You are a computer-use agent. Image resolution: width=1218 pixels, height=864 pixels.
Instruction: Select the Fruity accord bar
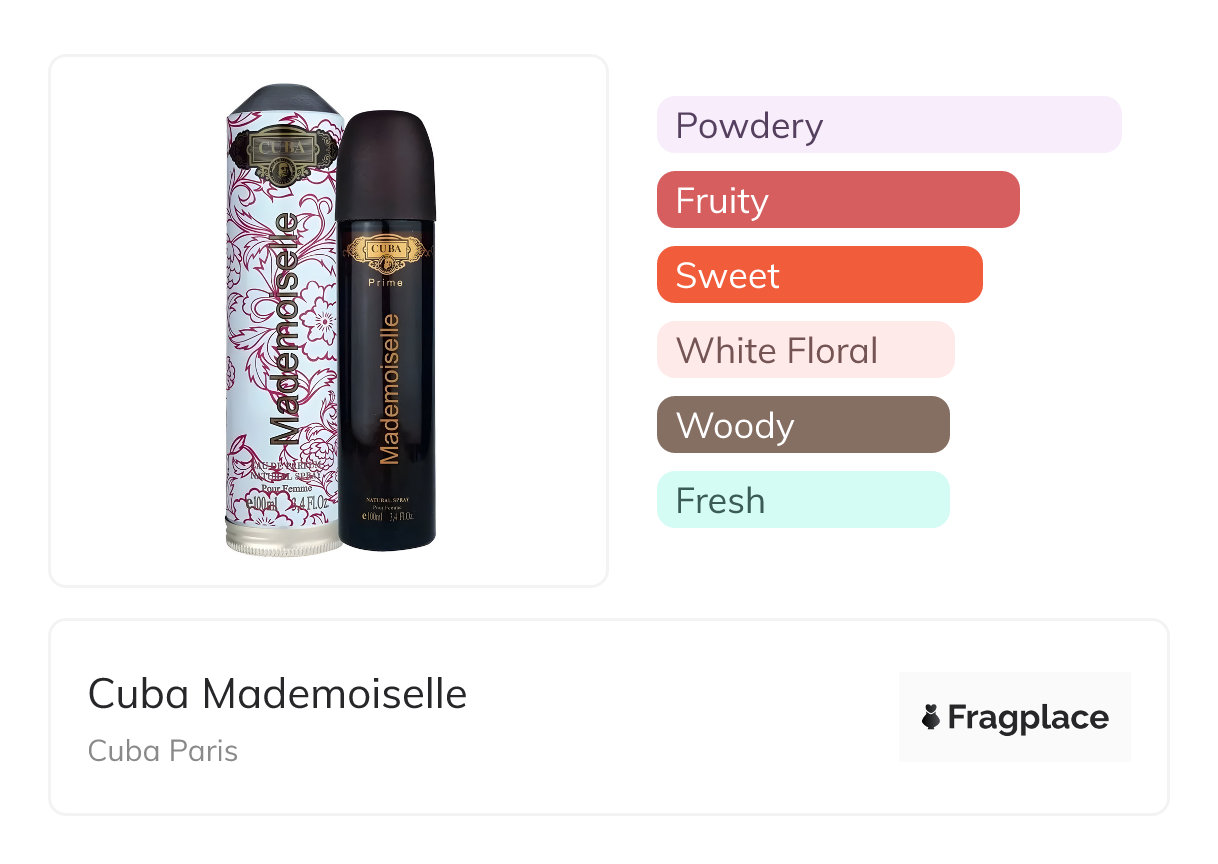tap(837, 200)
